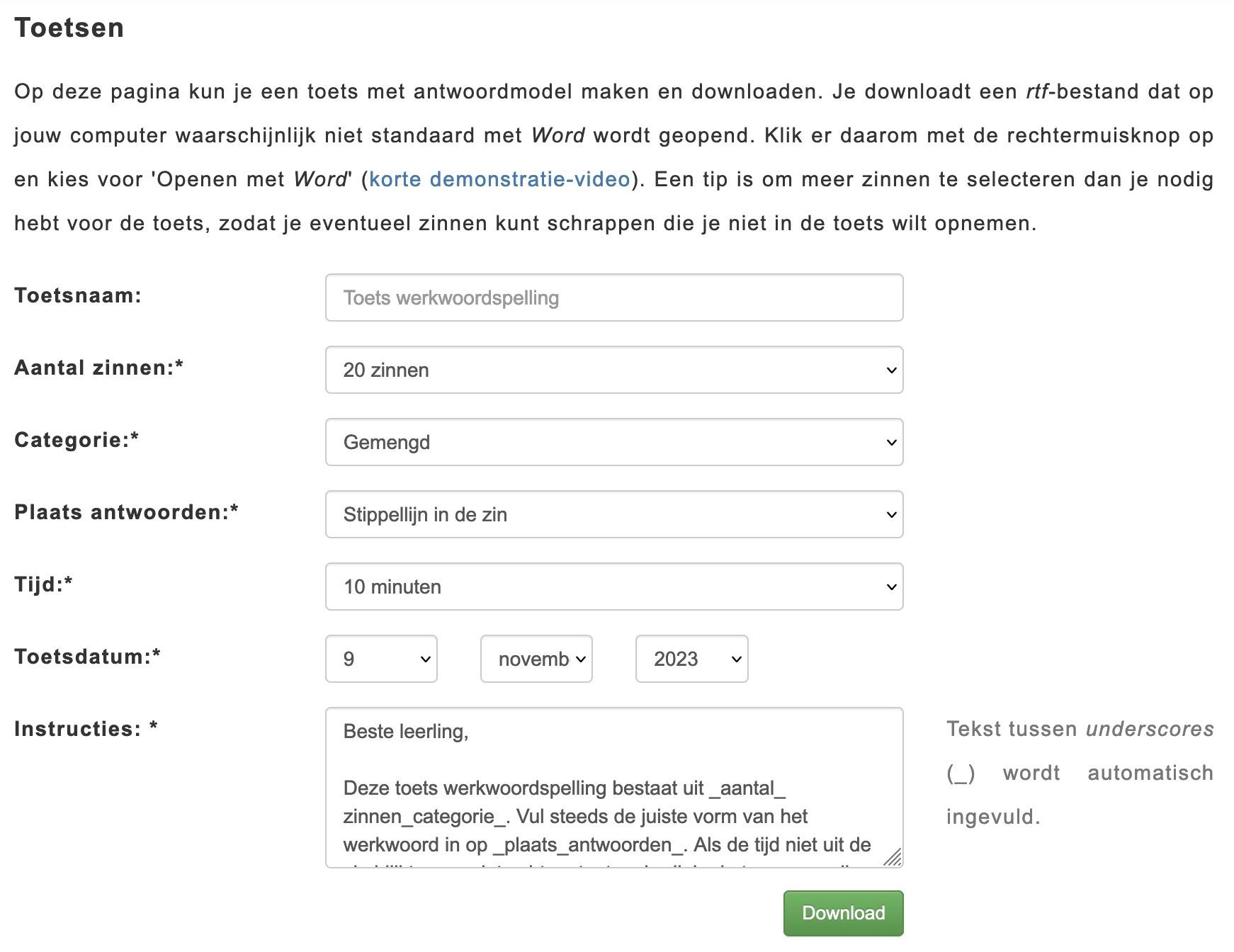Click the Instructies textarea resize handle
The image size is (1234, 952).
893,858
